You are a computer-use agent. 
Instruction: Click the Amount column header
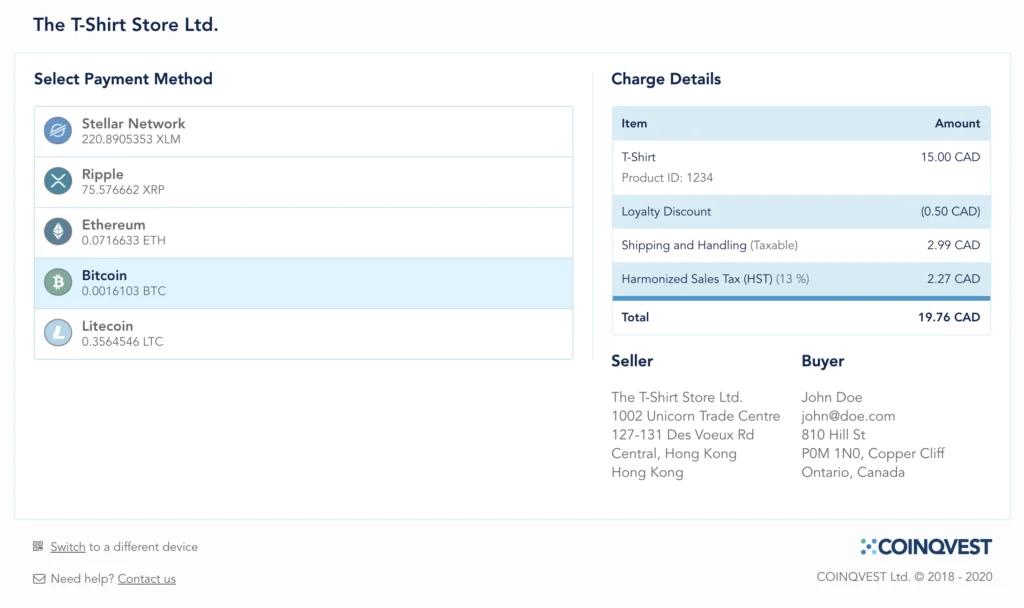(957, 123)
